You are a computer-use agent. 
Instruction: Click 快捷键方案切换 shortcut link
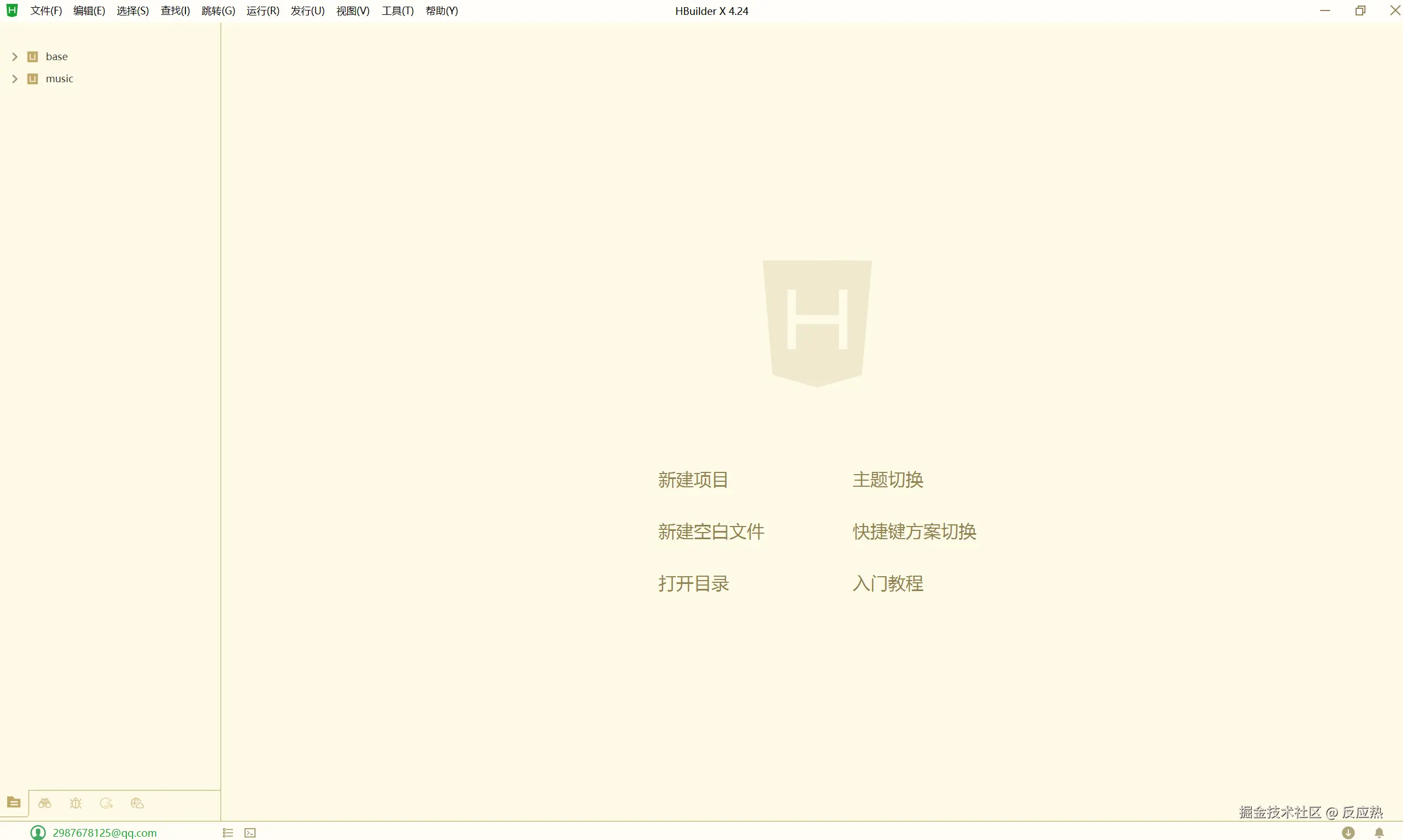coord(914,531)
